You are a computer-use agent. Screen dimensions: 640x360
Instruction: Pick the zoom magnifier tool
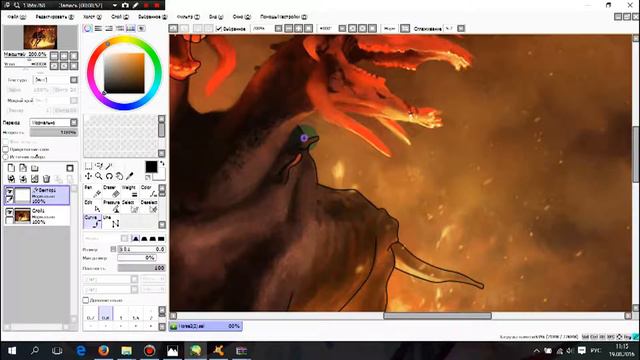point(99,176)
